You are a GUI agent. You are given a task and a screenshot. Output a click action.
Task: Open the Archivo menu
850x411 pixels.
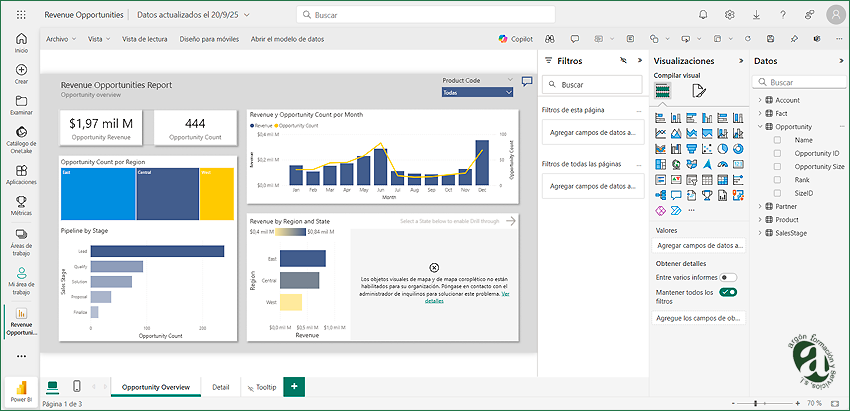[61, 39]
